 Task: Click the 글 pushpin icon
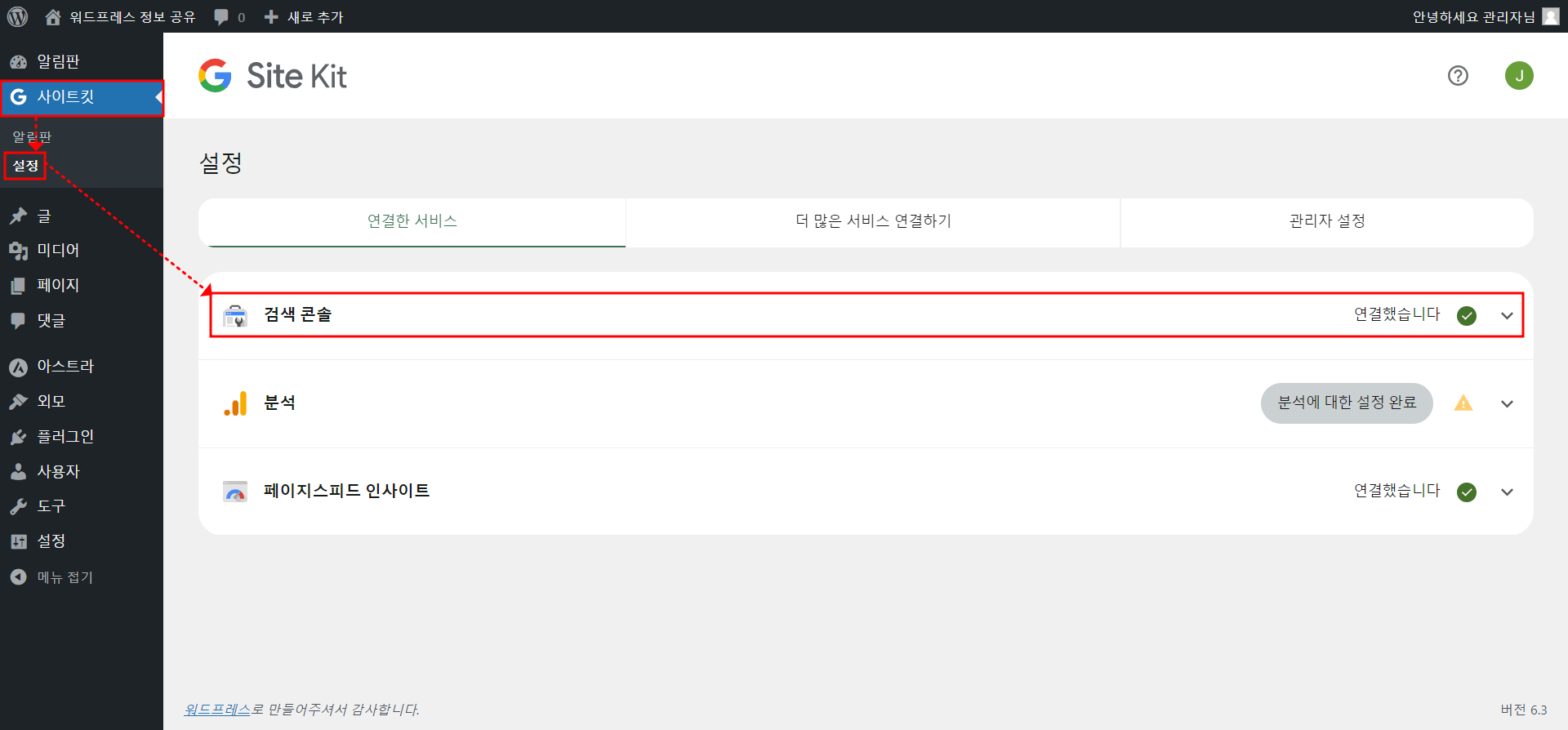tap(18, 216)
